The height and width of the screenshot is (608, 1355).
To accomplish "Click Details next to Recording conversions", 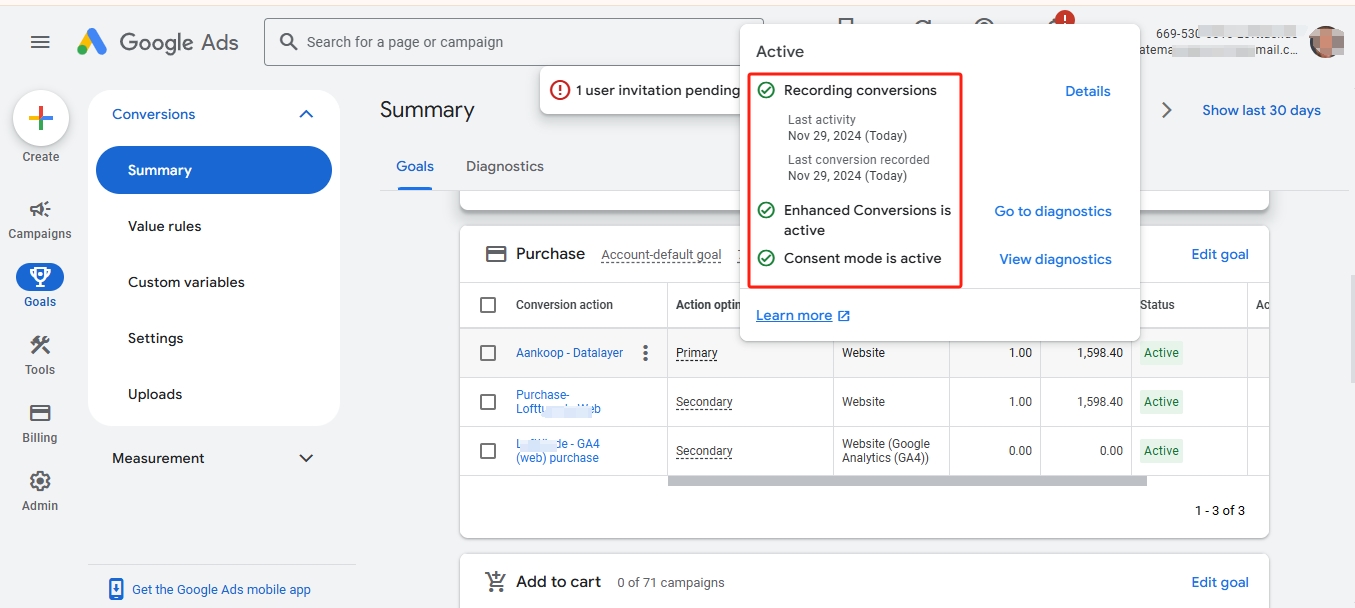I will pyautogui.click(x=1088, y=91).
